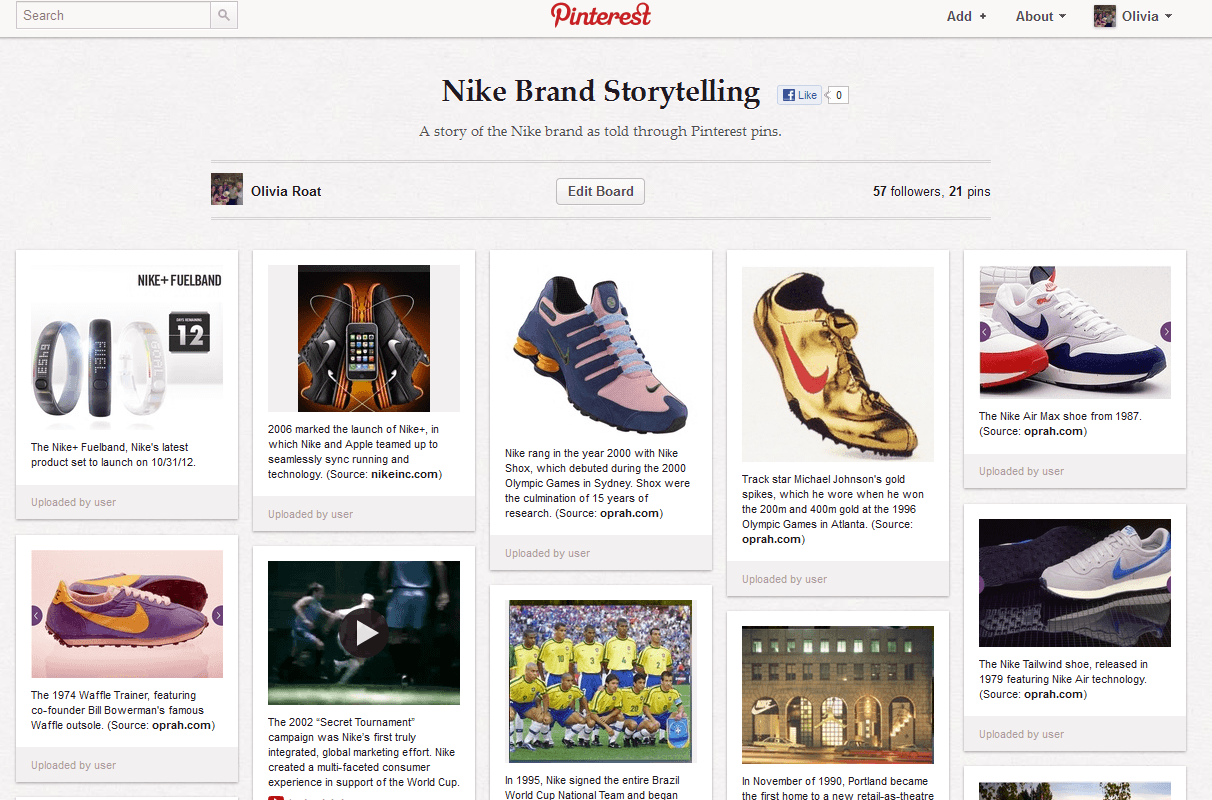
Task: Open the Add menu in the top bar
Action: (966, 16)
